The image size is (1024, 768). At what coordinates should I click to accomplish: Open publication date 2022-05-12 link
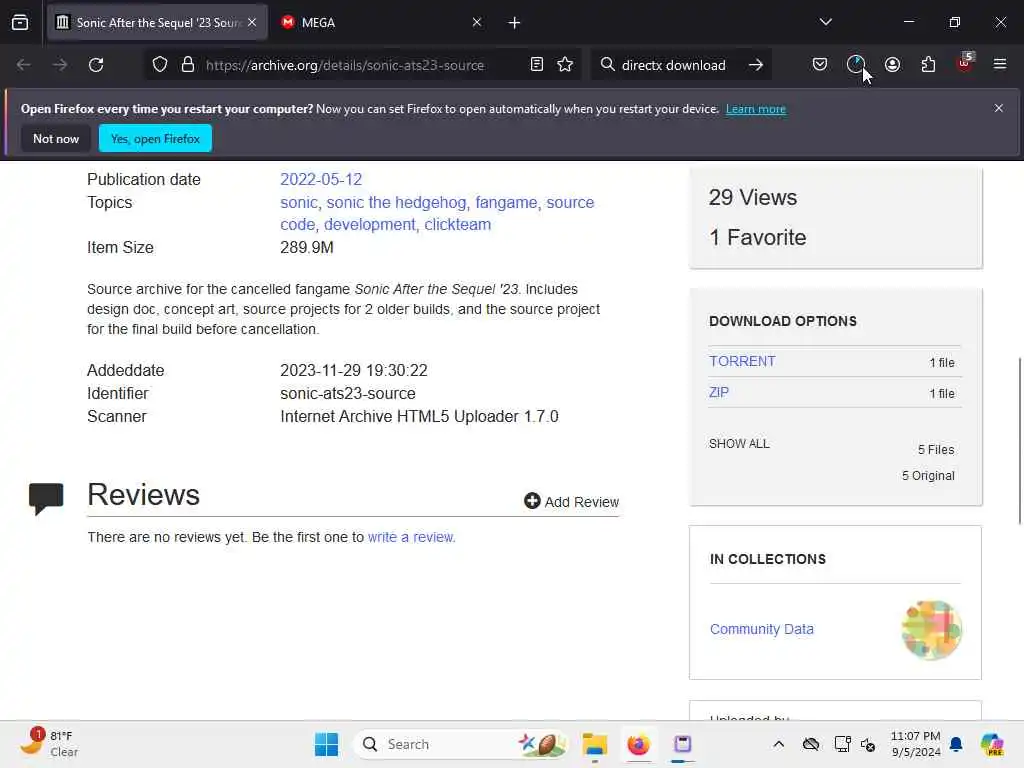tap(321, 180)
